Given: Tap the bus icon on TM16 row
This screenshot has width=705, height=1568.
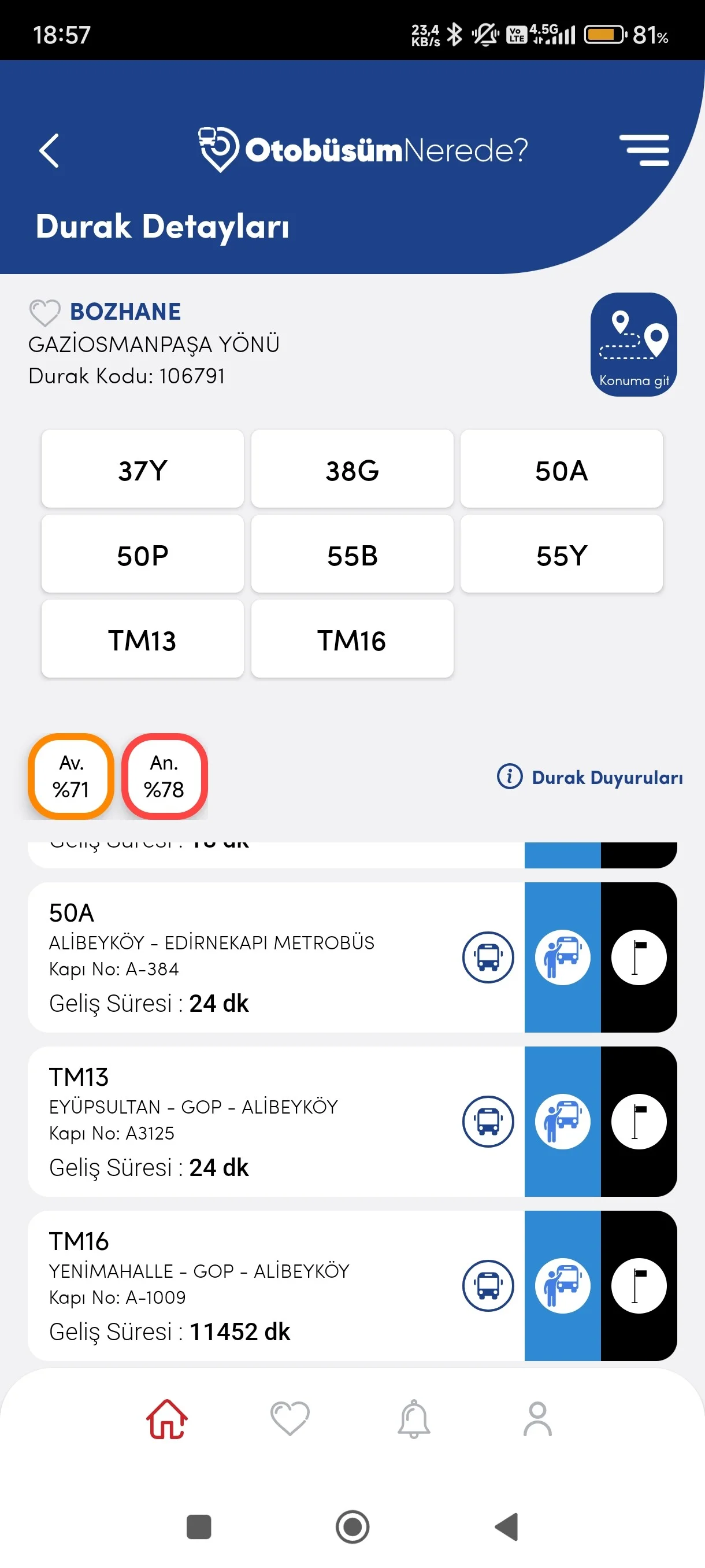Looking at the screenshot, I should (488, 1286).
